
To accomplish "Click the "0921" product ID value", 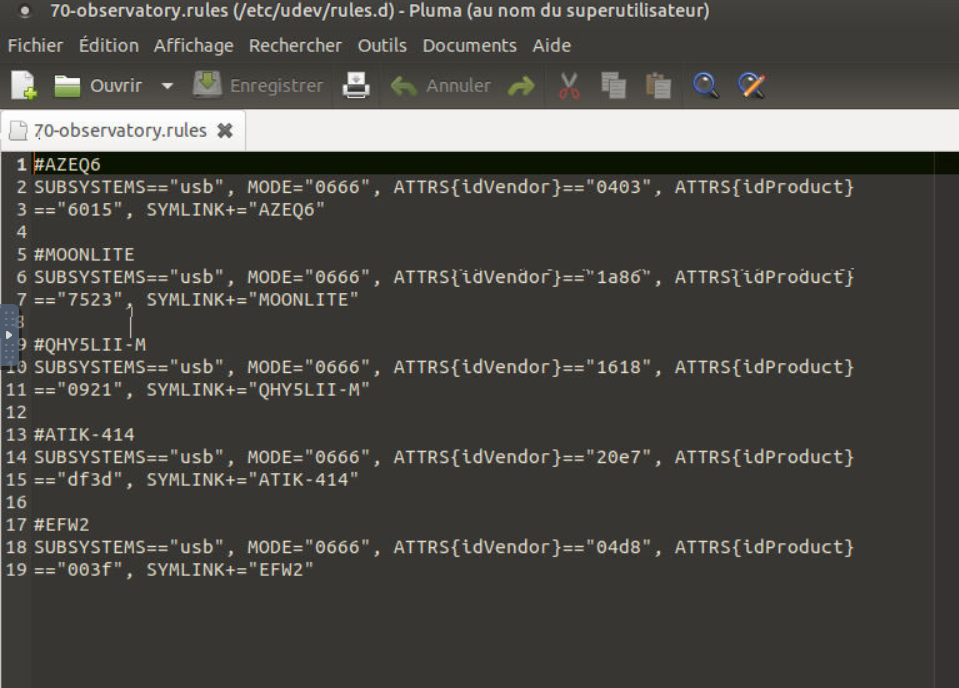I will (x=90, y=389).
